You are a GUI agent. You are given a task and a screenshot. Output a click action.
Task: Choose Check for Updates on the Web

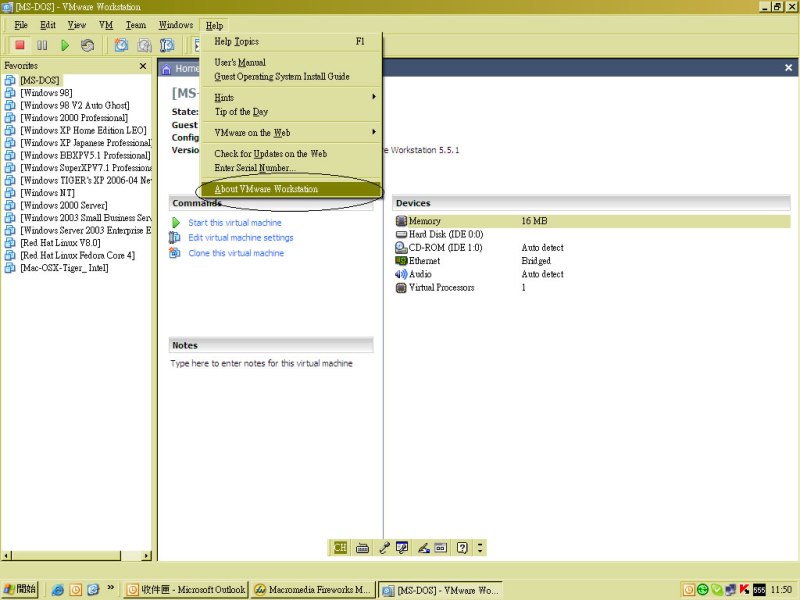point(291,153)
